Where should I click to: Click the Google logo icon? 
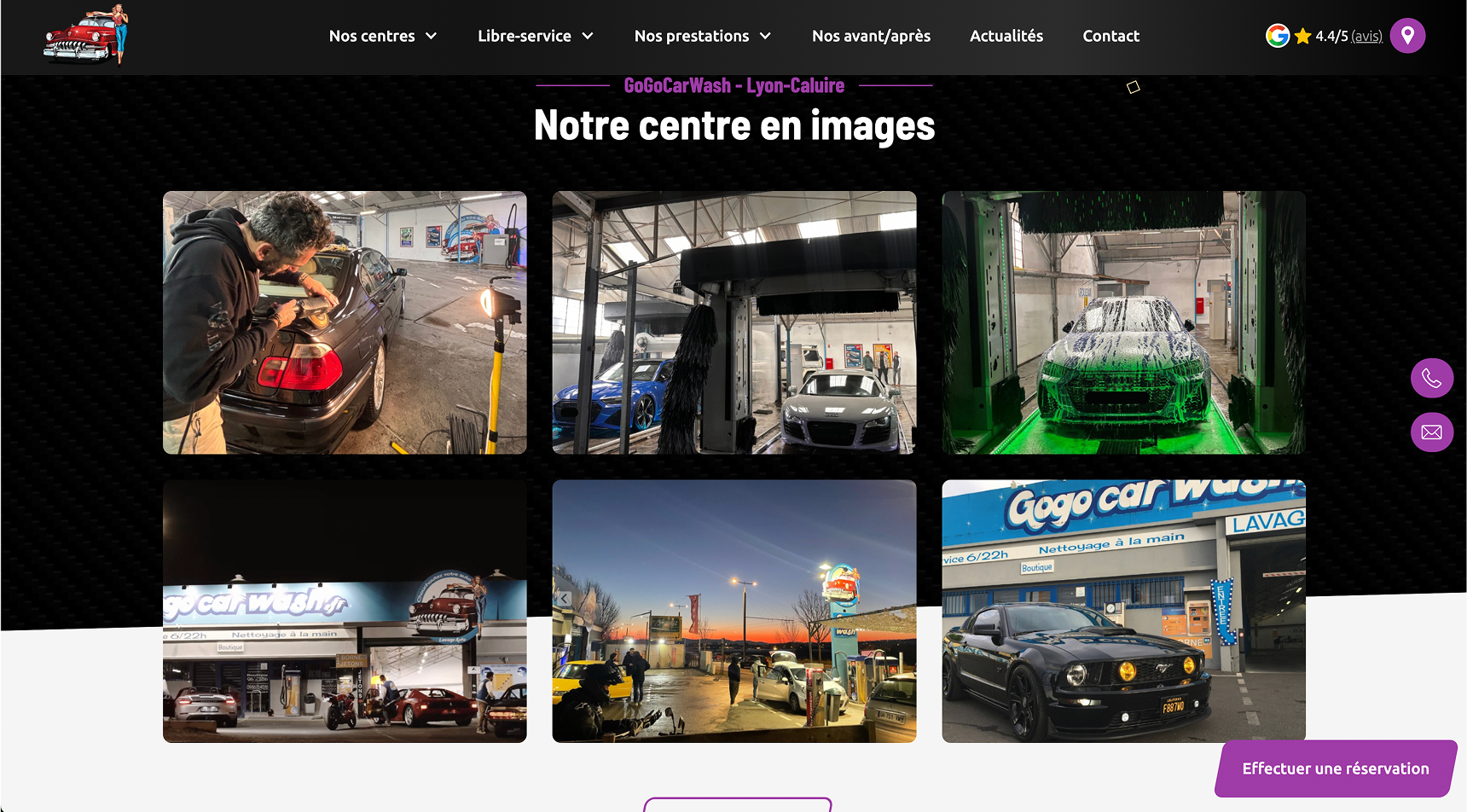point(1277,36)
